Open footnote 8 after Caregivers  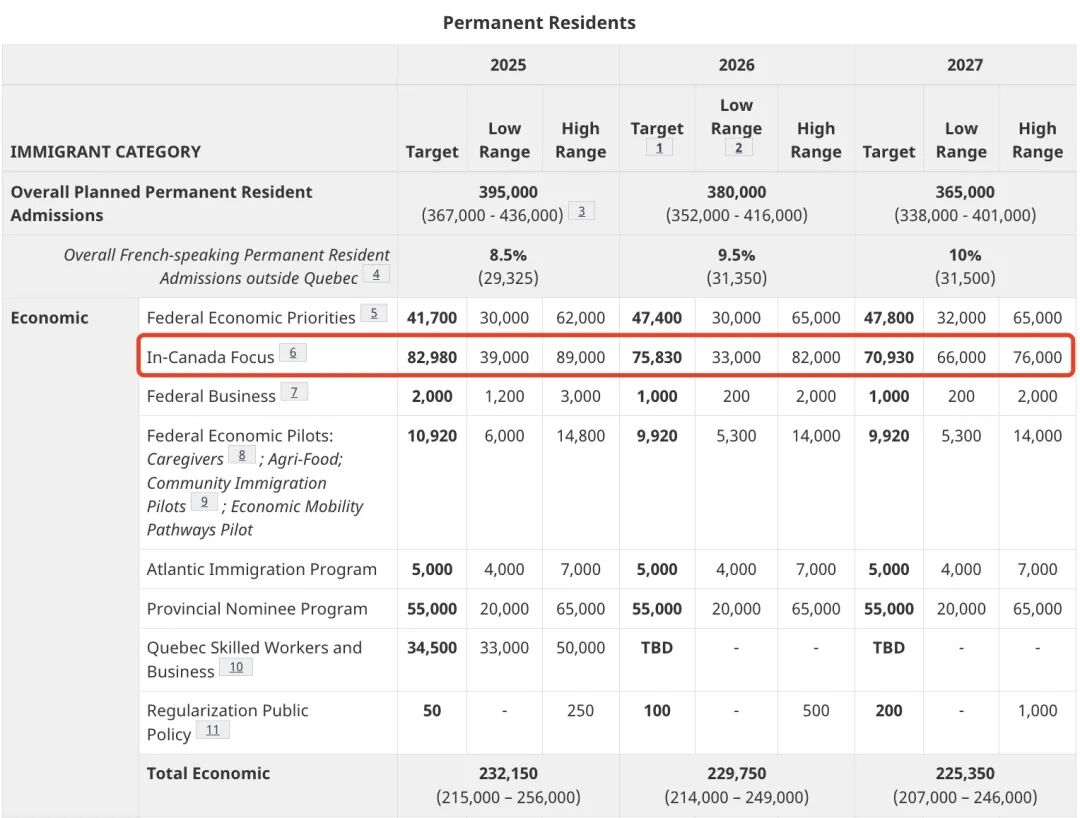coord(242,455)
